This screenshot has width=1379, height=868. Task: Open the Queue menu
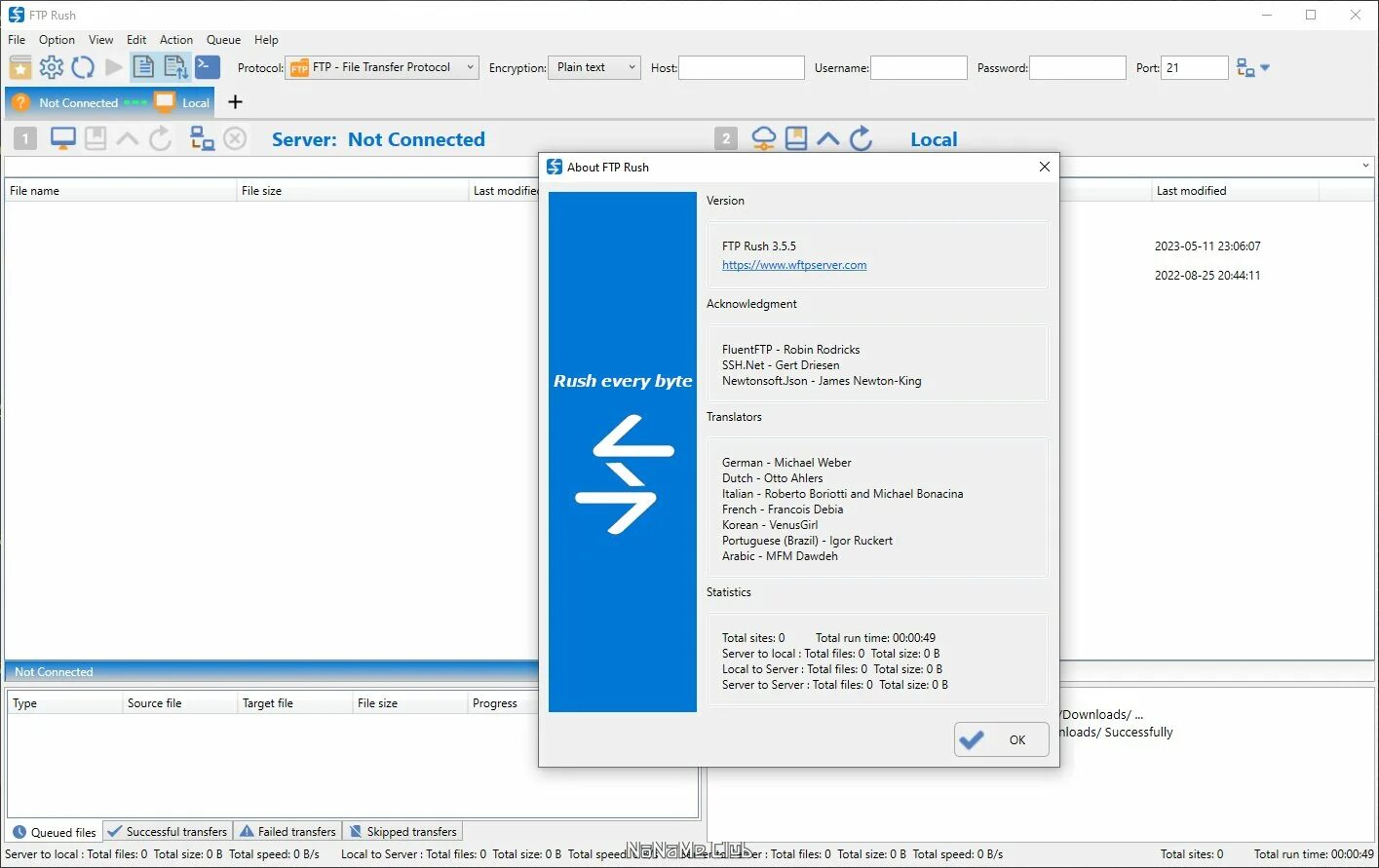coord(223,40)
